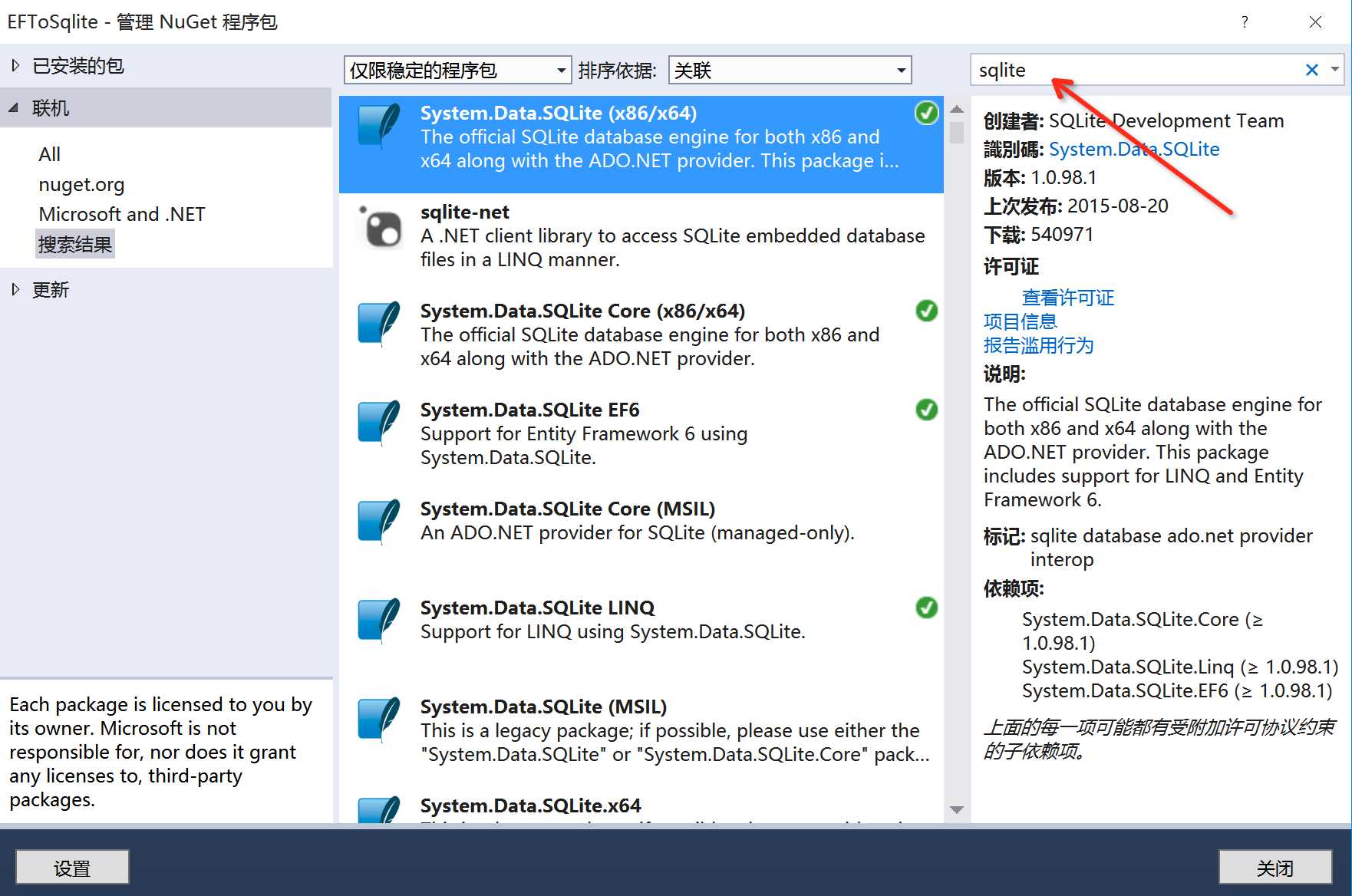1352x896 pixels.
Task: Click the System.Data.SQLite.EF6 dependency entry
Action: tap(1177, 690)
